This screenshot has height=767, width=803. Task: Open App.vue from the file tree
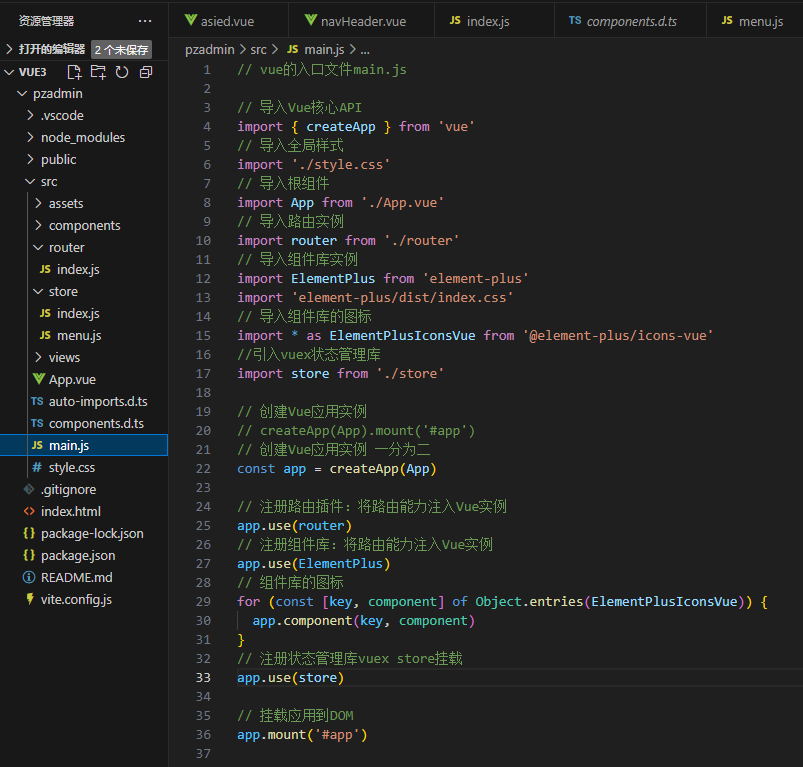(x=72, y=379)
